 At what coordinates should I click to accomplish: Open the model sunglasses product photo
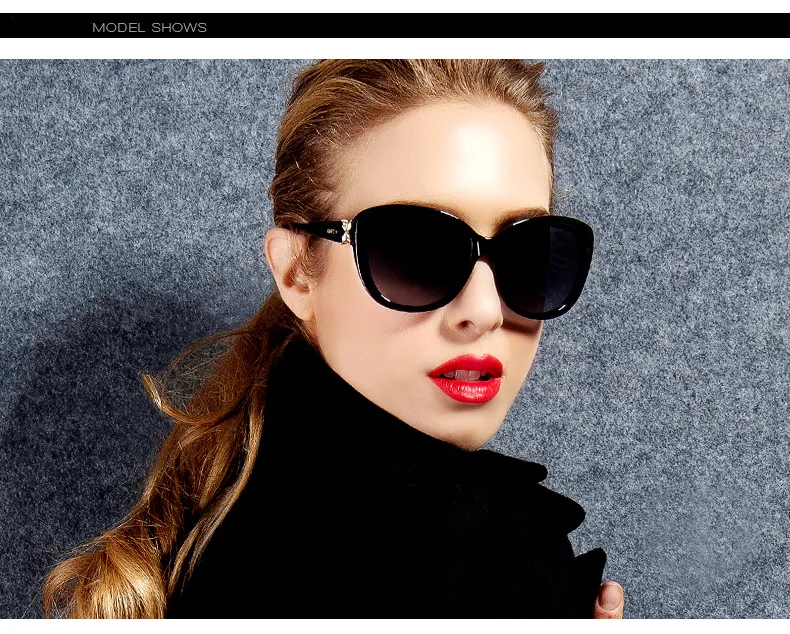coord(395,339)
